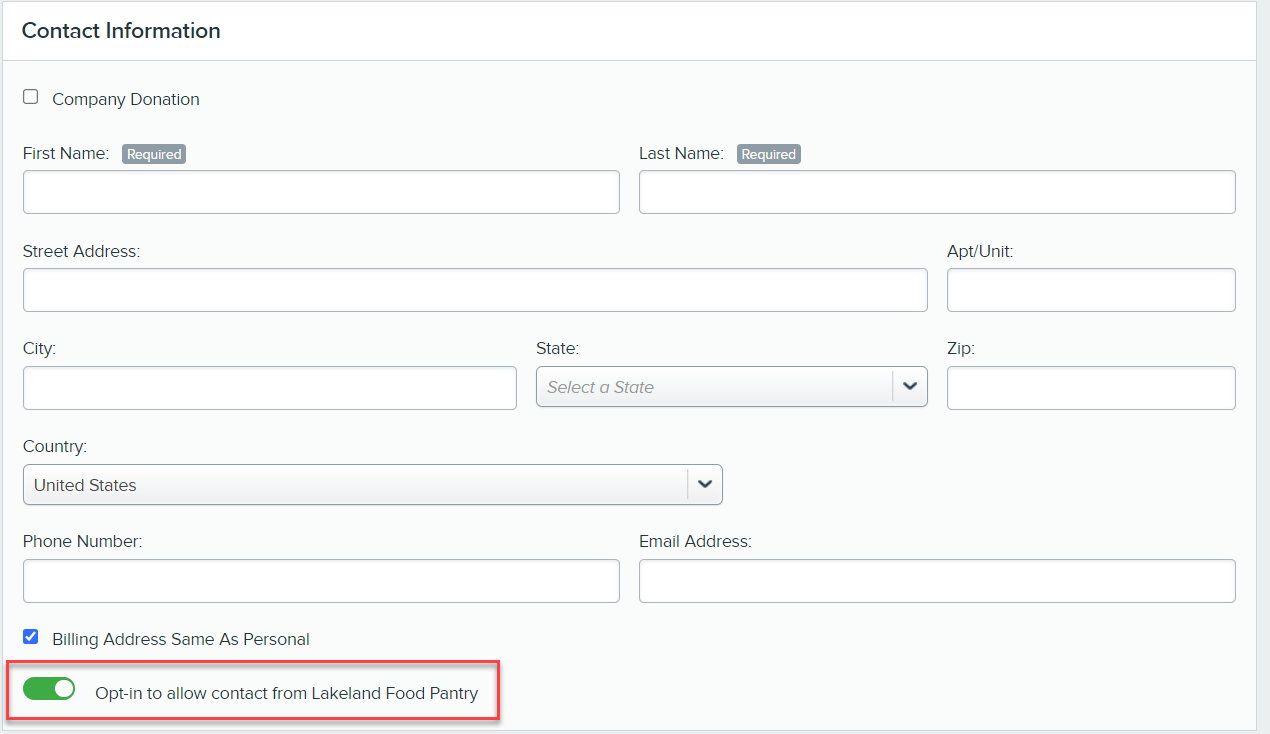Click the Billing Address Same As Personal label
Viewport: 1270px width, 734px height.
181,639
